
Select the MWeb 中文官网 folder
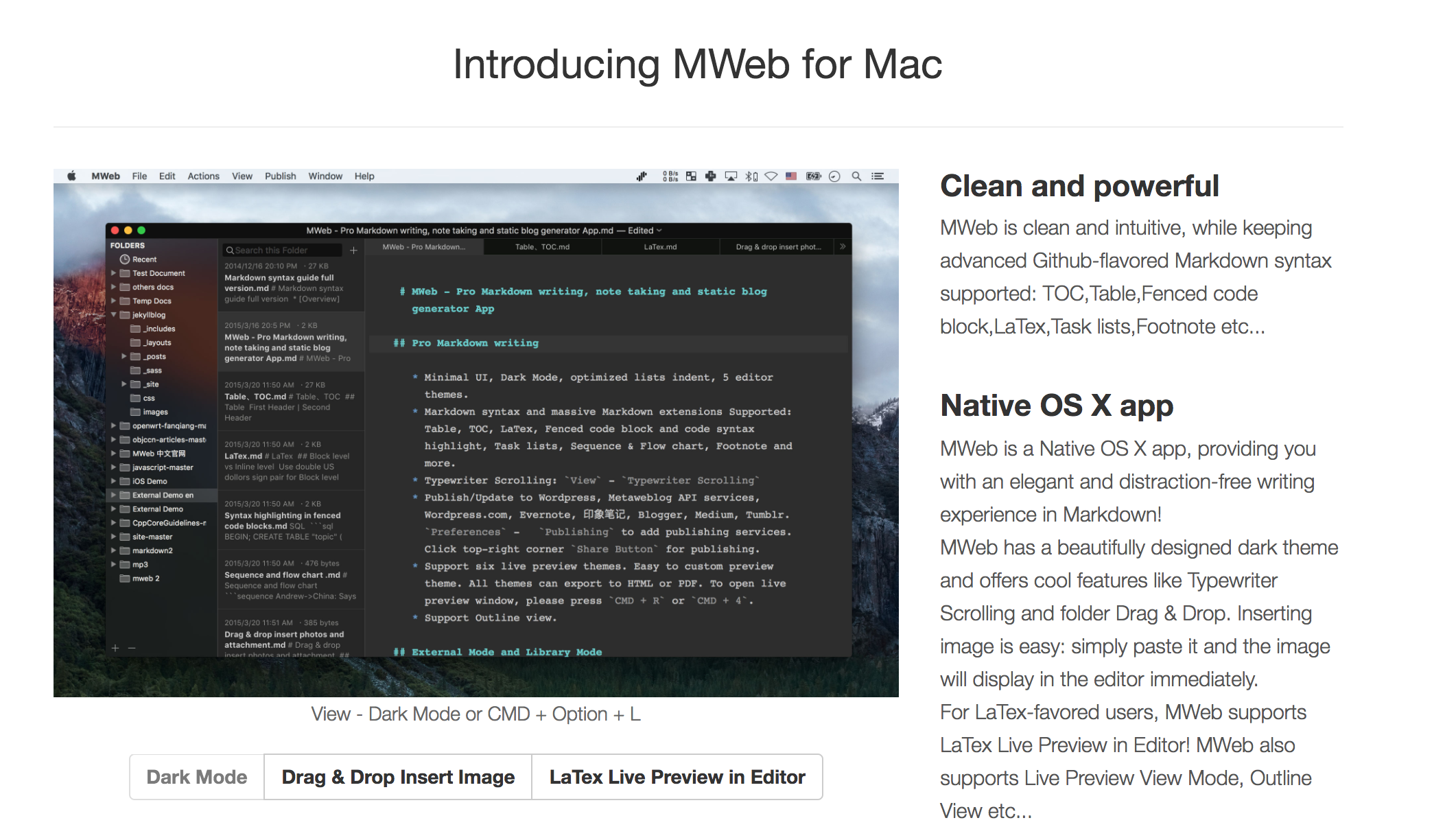tap(162, 454)
